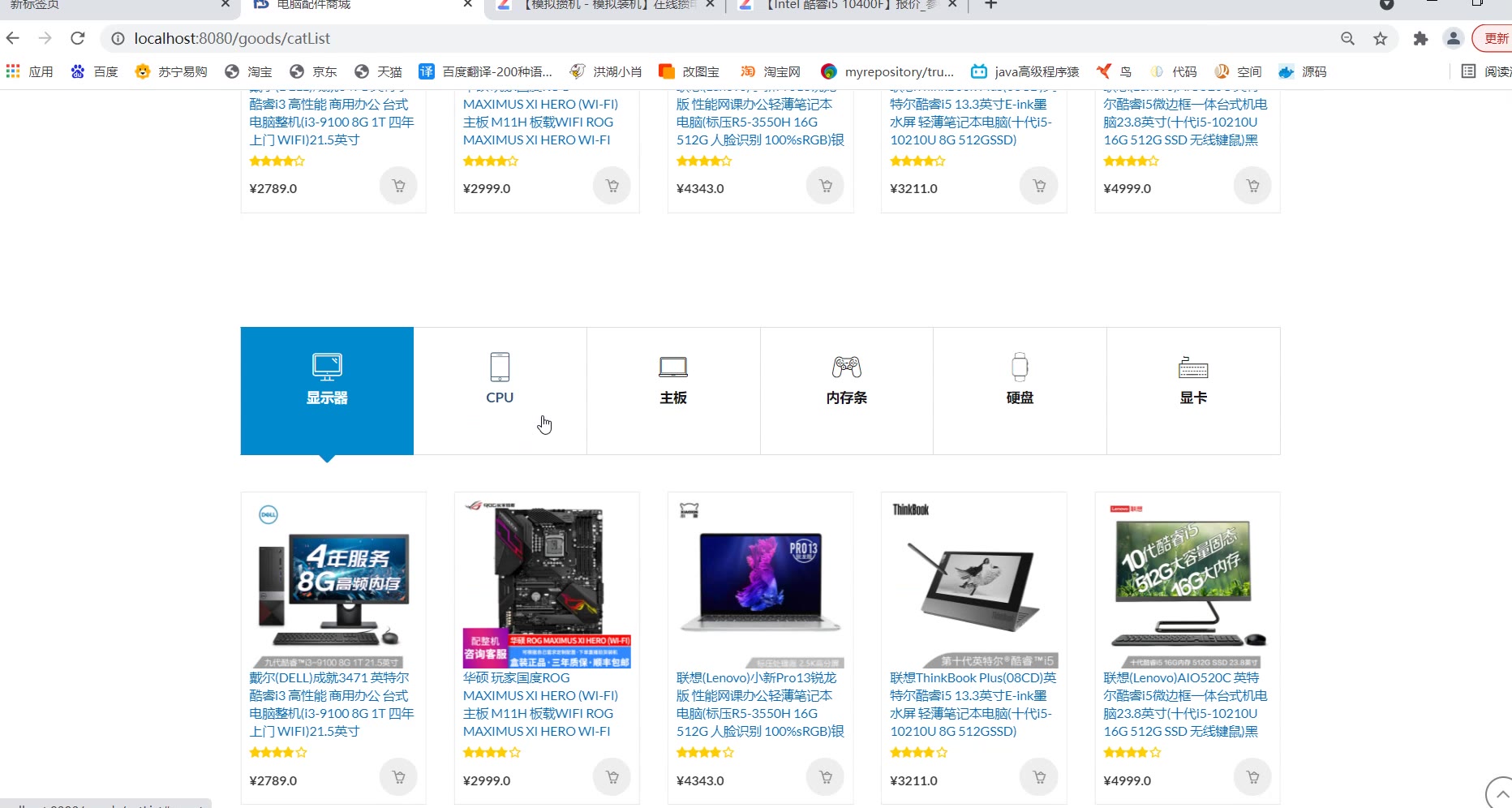1512x808 pixels.
Task: Open the 显卡 category tab
Action: coord(1193,390)
